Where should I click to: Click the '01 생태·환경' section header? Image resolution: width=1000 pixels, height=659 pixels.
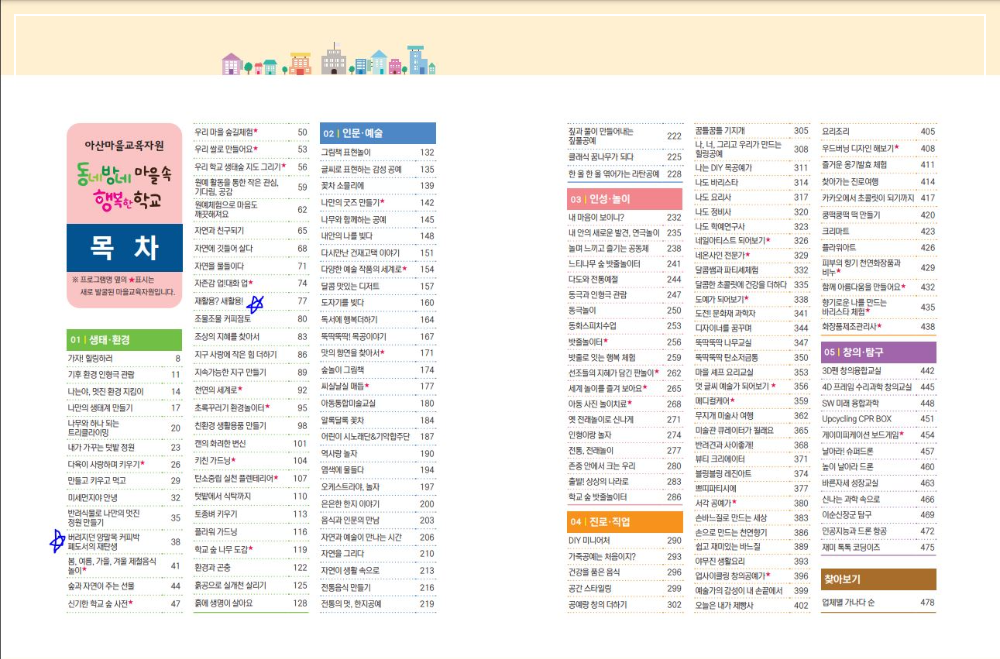point(124,339)
